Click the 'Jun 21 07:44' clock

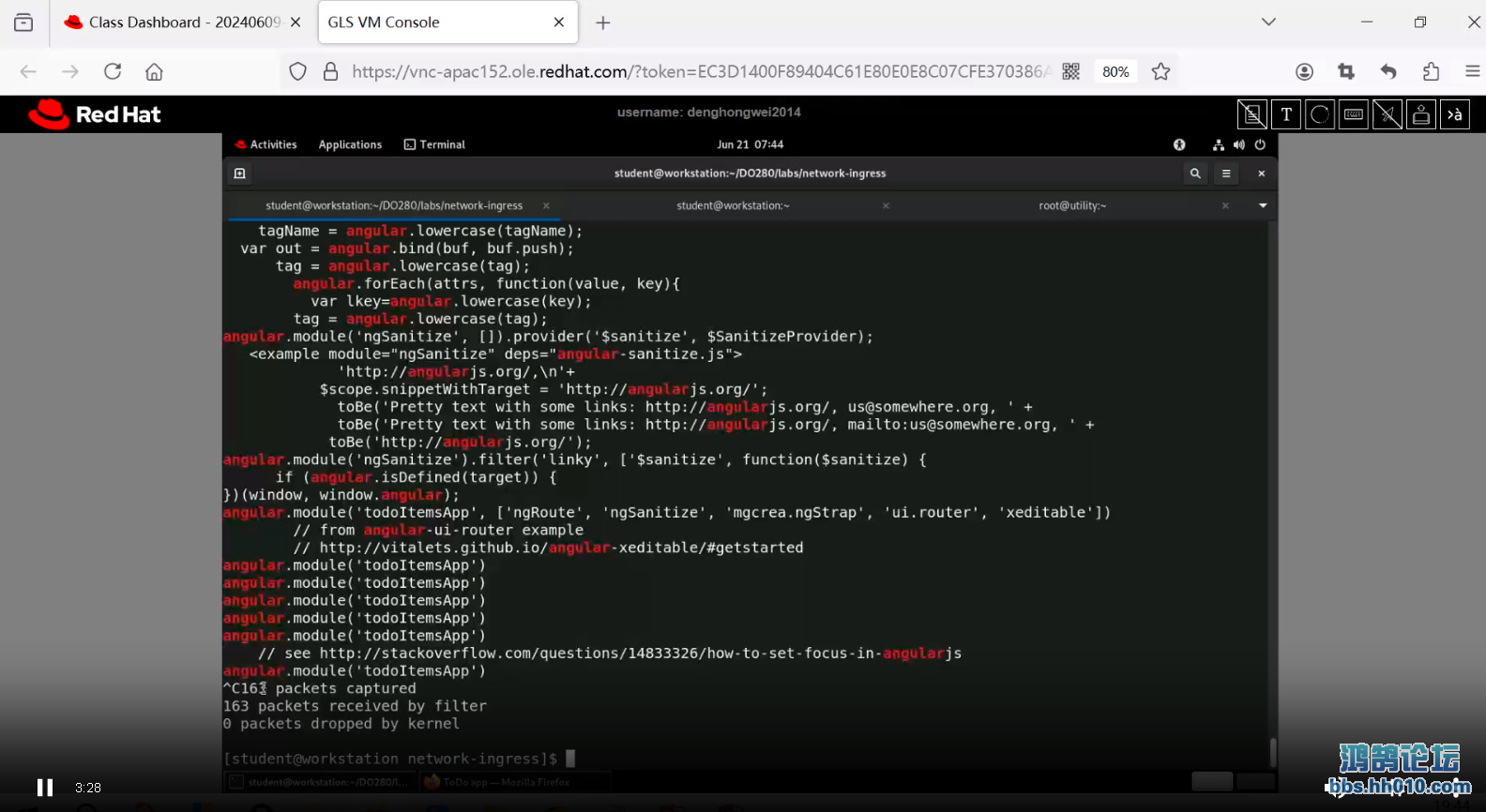tap(750, 144)
